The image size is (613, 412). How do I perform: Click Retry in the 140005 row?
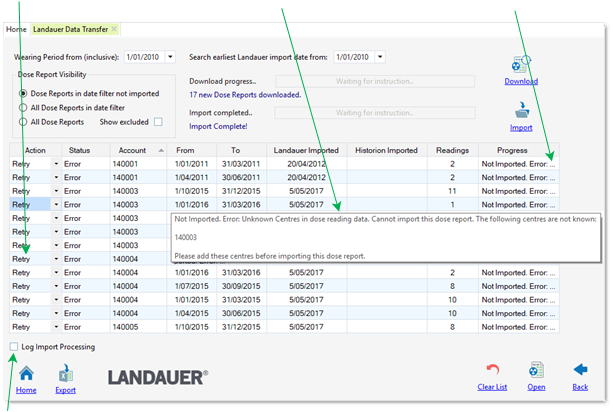21,327
